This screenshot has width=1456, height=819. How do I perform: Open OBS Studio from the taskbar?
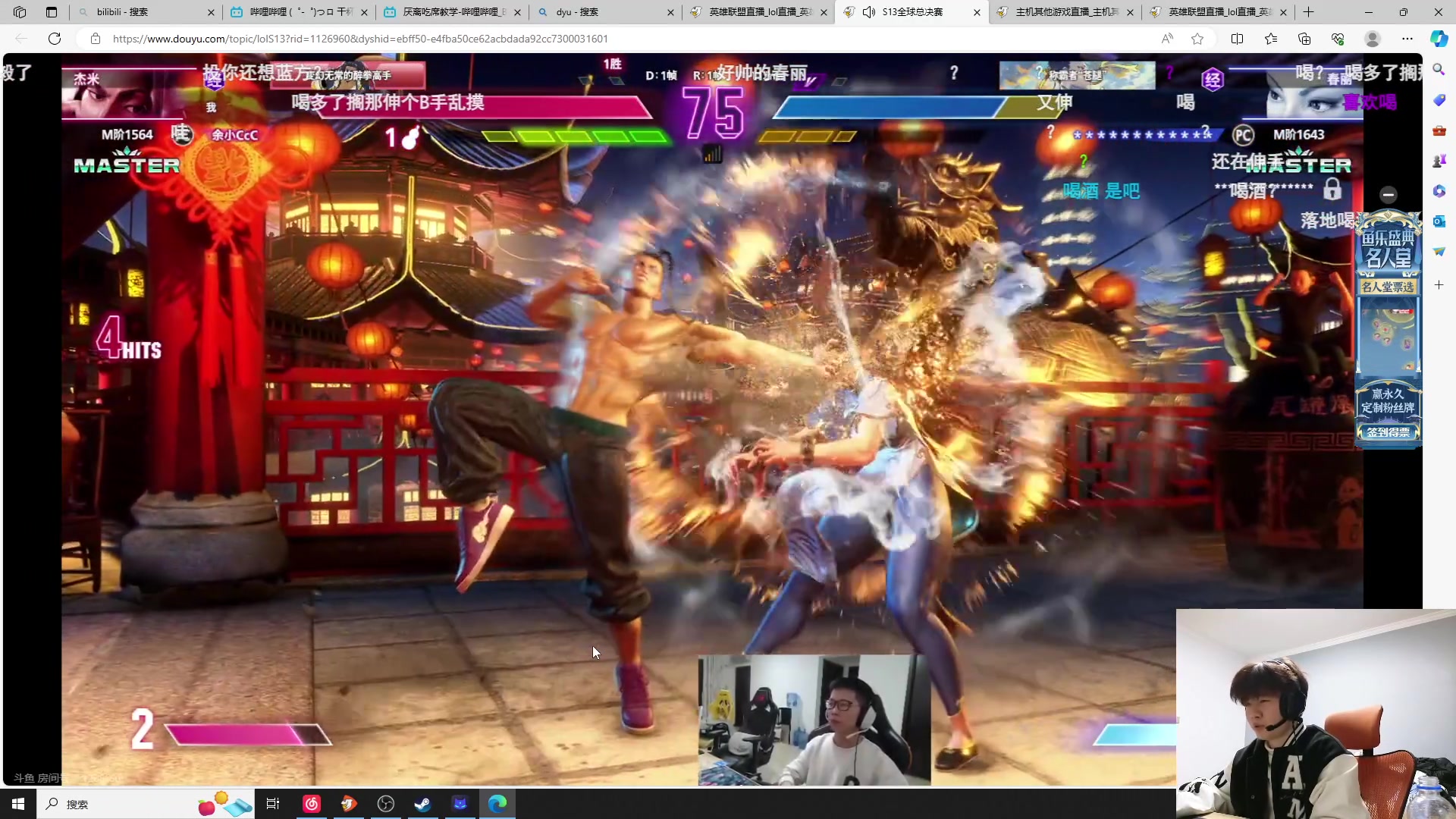tap(386, 804)
